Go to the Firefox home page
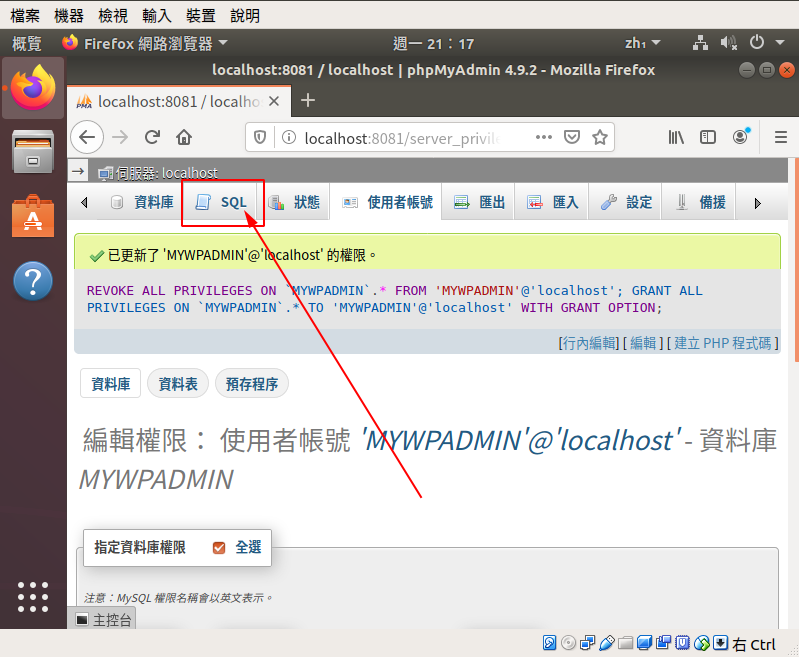 tap(184, 137)
